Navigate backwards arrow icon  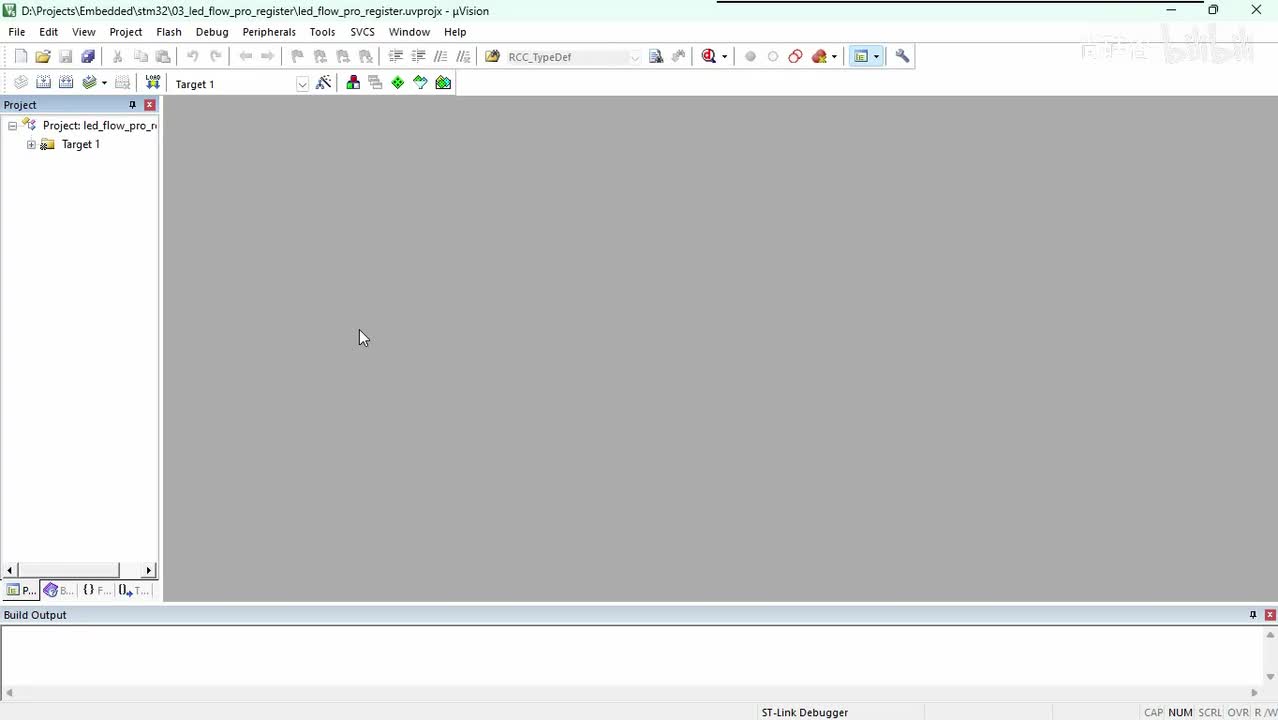pyautogui.click(x=245, y=57)
